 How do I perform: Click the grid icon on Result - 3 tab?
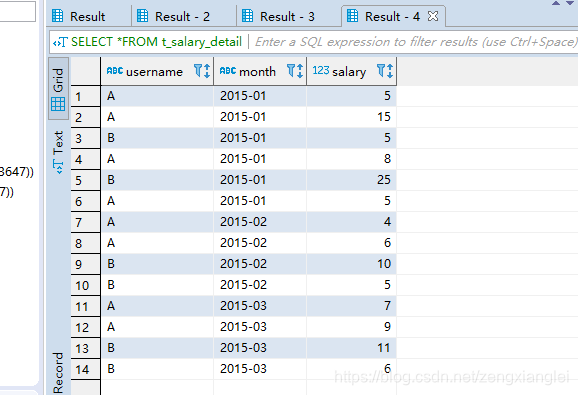click(247, 16)
